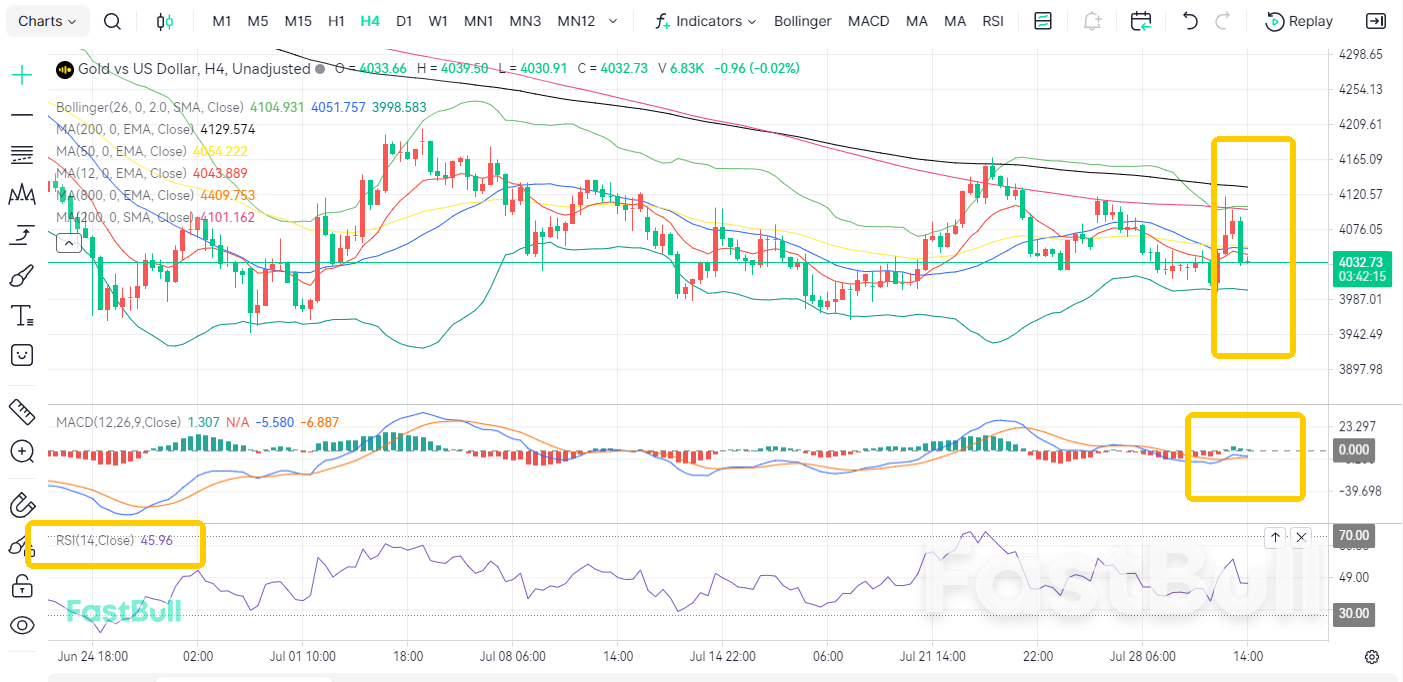Image resolution: width=1403 pixels, height=682 pixels.
Task: Select the crosshair cursor tool
Action: [22, 74]
